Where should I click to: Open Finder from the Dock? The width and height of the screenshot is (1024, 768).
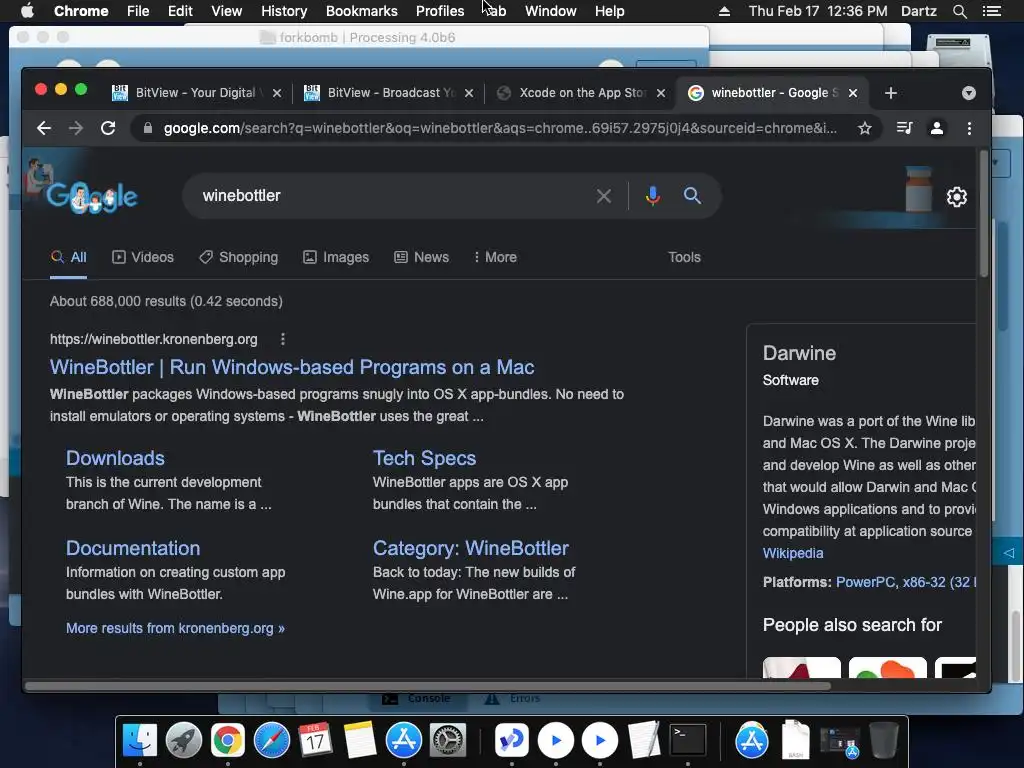(x=140, y=740)
